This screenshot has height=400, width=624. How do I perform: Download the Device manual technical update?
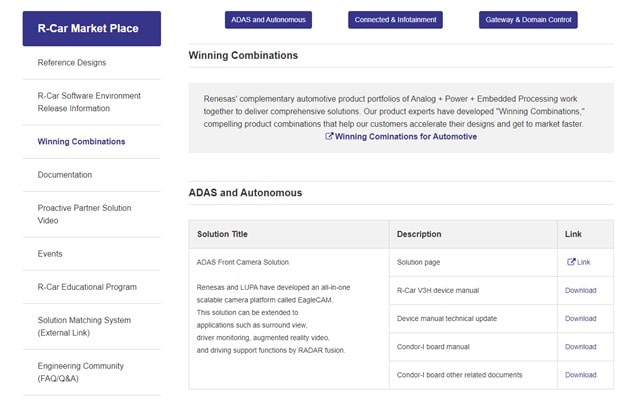coord(580,319)
